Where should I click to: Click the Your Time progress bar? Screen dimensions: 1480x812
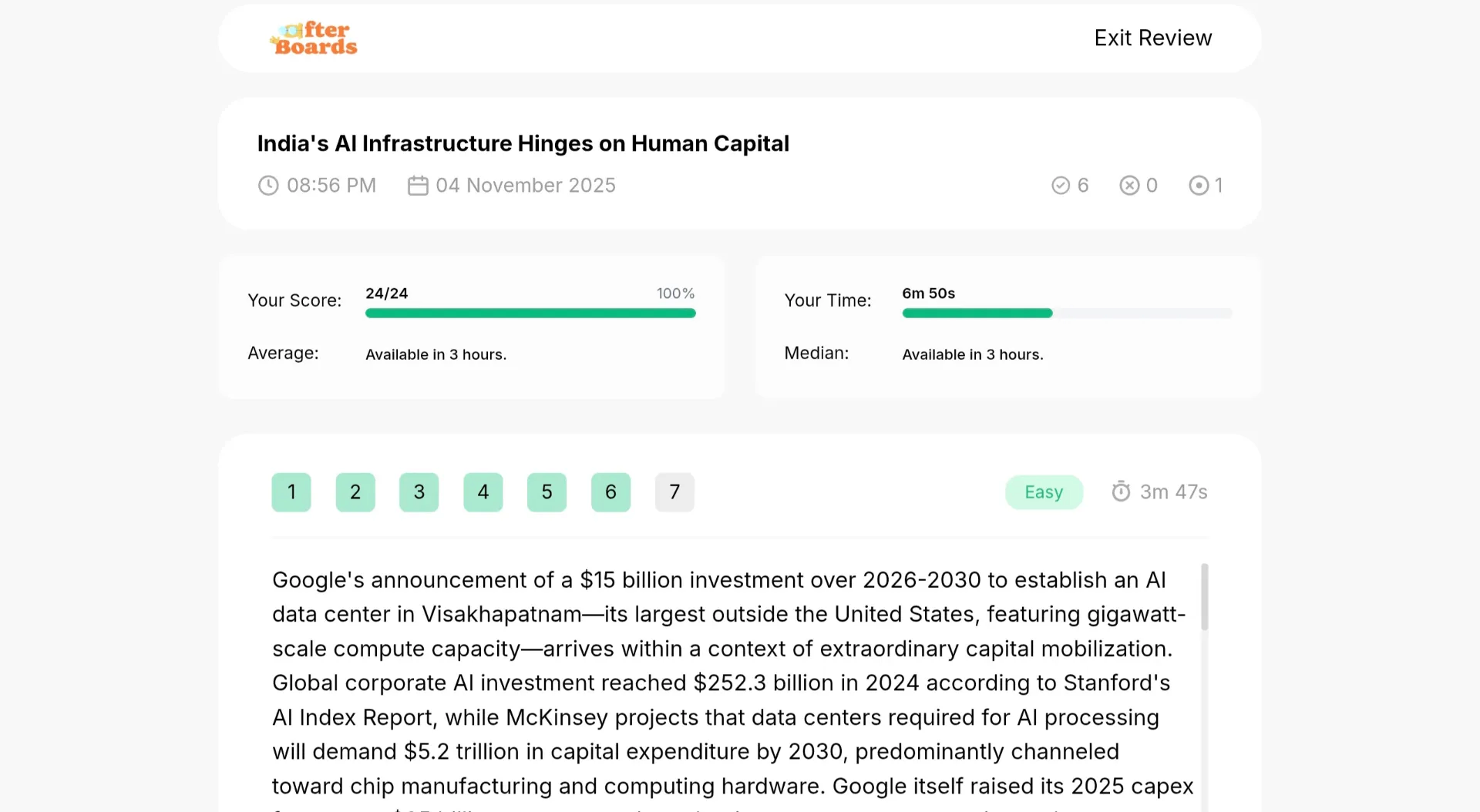(x=1067, y=314)
